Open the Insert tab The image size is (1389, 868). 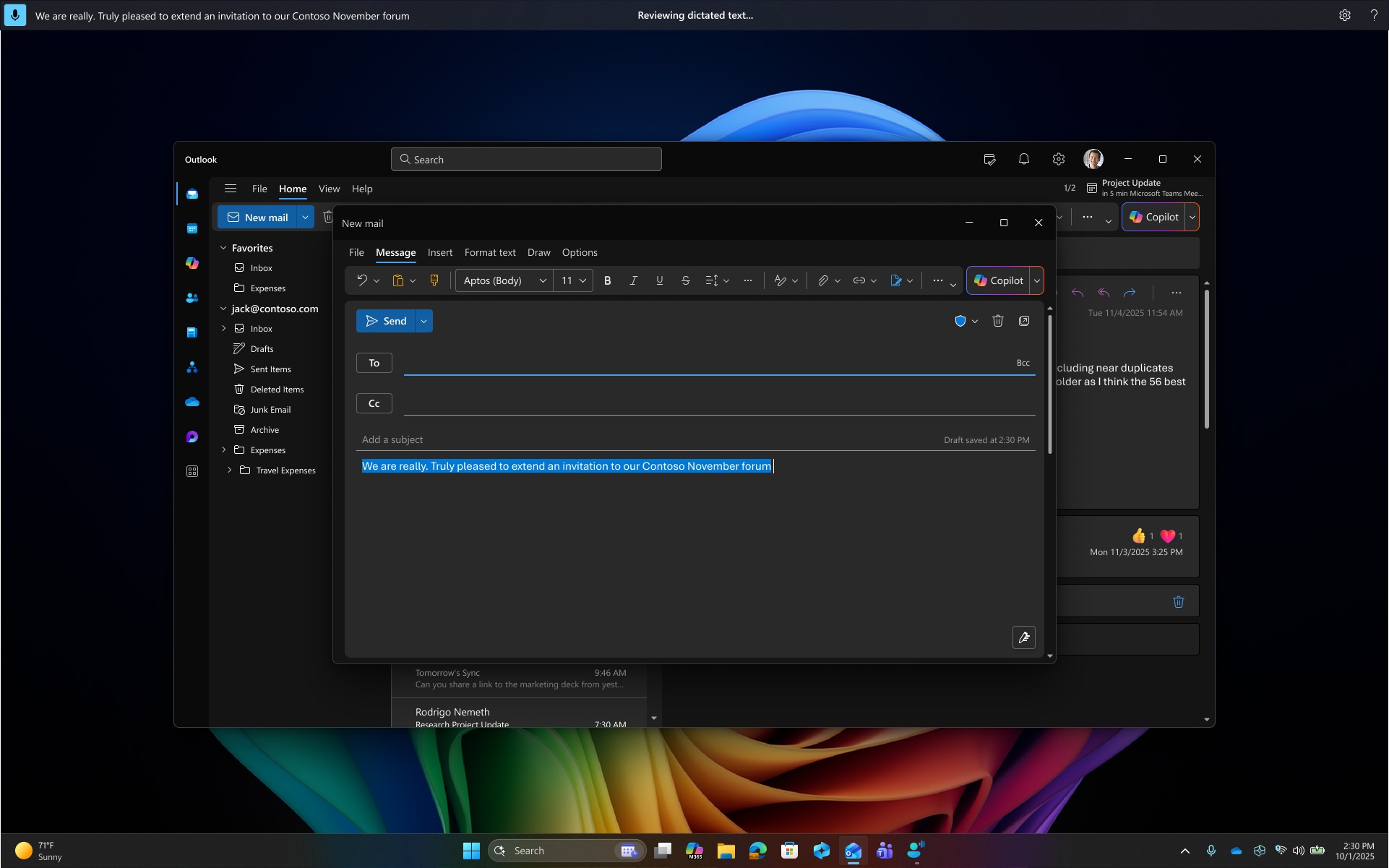439,252
